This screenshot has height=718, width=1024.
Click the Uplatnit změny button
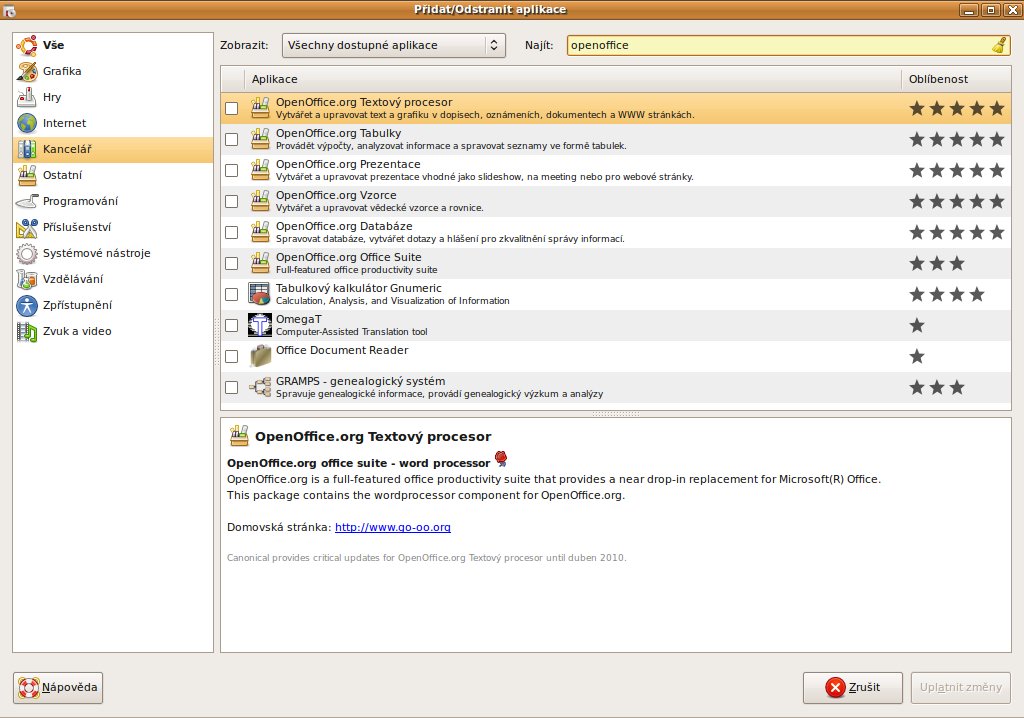tap(961, 687)
